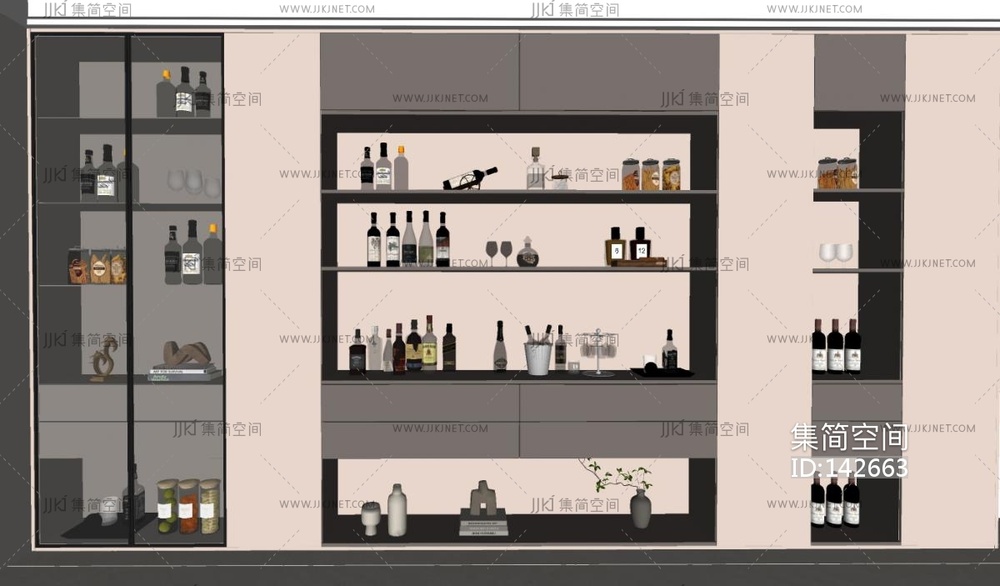
Task: Click the three fruit jars in glass cabinet bottom
Action: click(188, 505)
